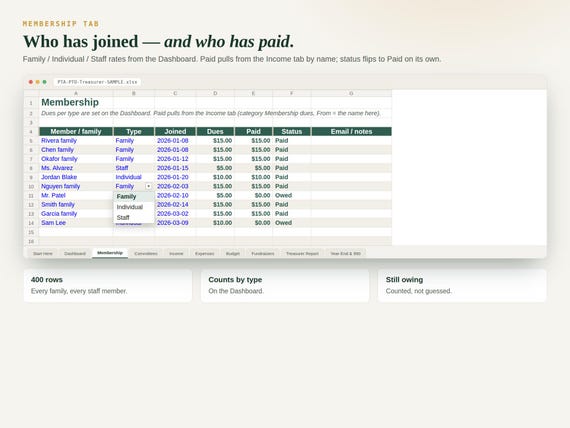The width and height of the screenshot is (570, 428).
Task: Switch to the Treasurer Report tab
Action: (302, 253)
